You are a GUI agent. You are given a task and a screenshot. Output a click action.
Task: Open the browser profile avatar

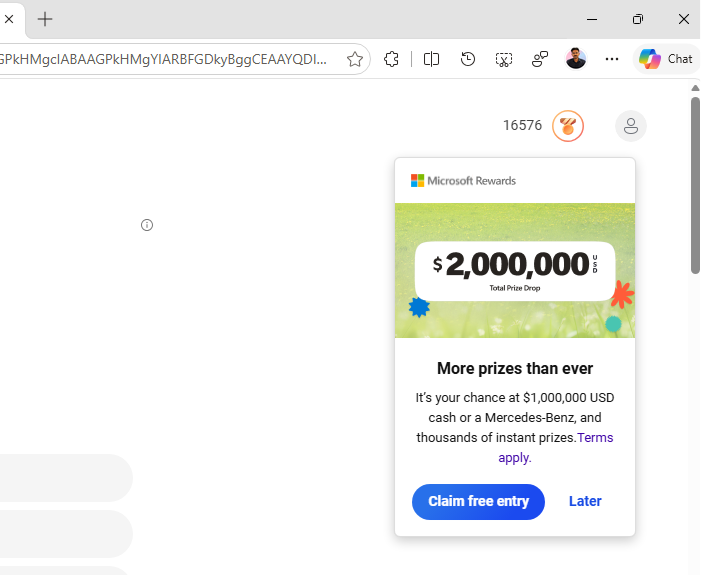tap(576, 59)
